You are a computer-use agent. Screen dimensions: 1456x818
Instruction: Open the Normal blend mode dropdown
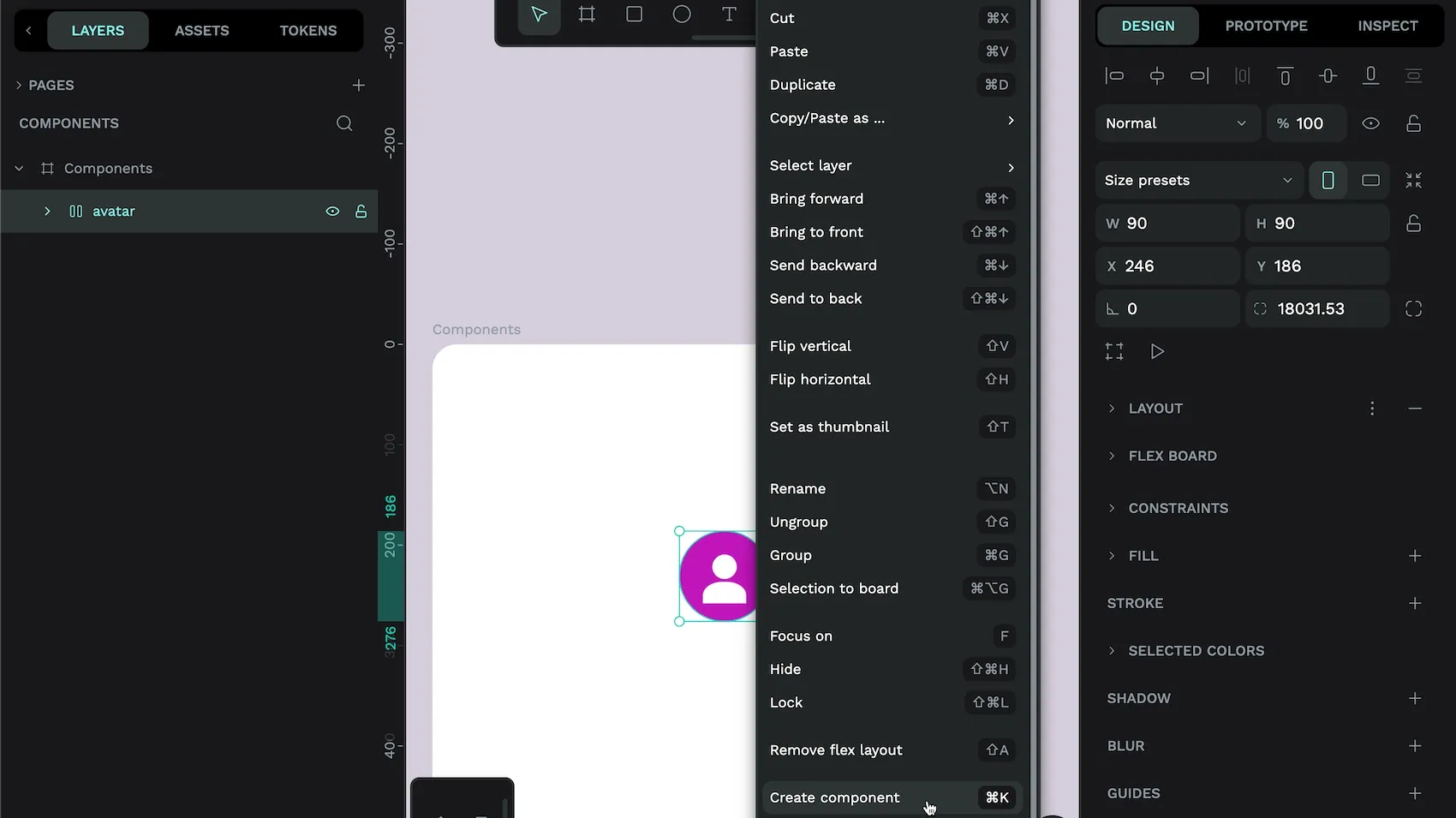(x=1176, y=123)
